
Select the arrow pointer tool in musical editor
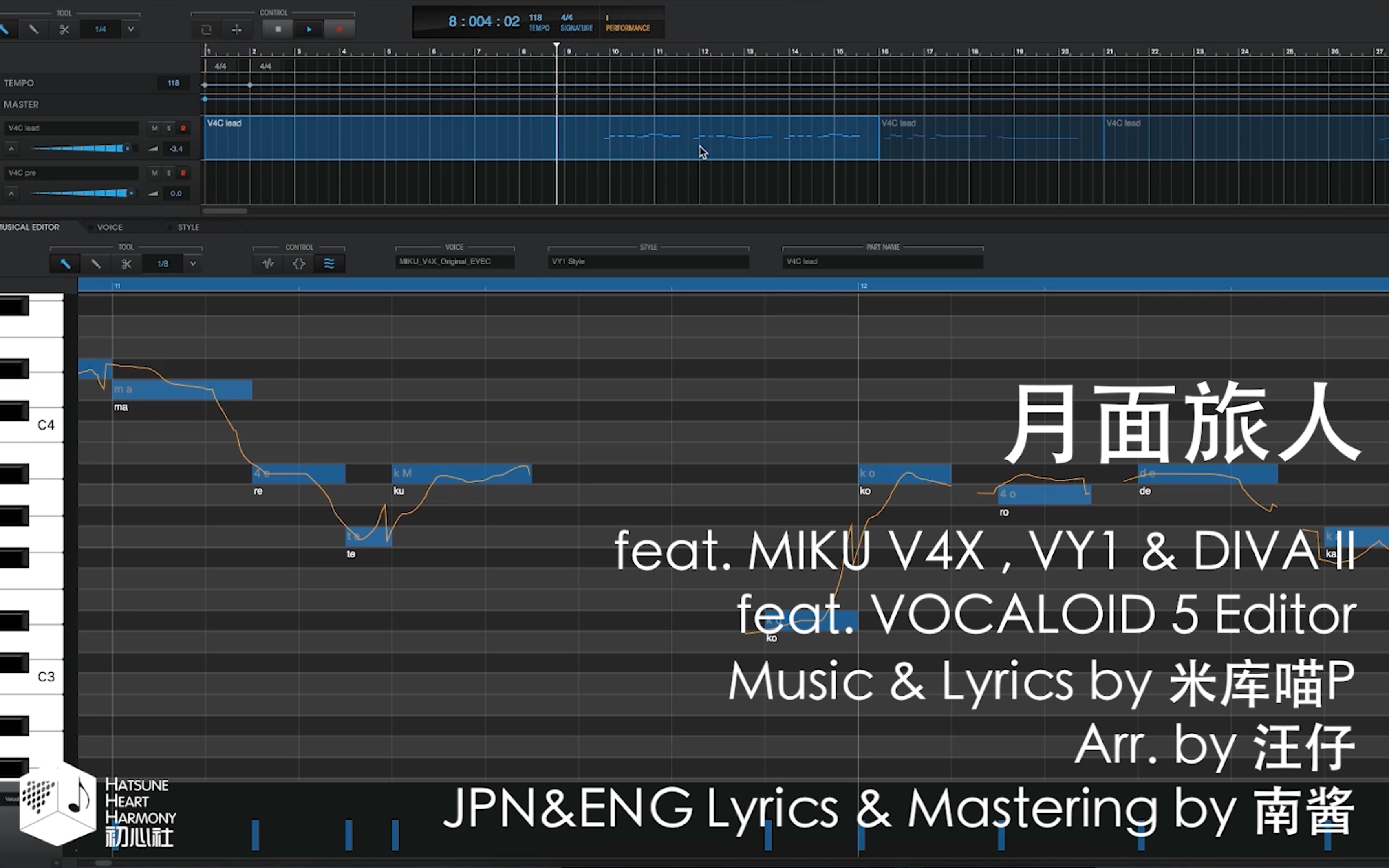coord(65,264)
